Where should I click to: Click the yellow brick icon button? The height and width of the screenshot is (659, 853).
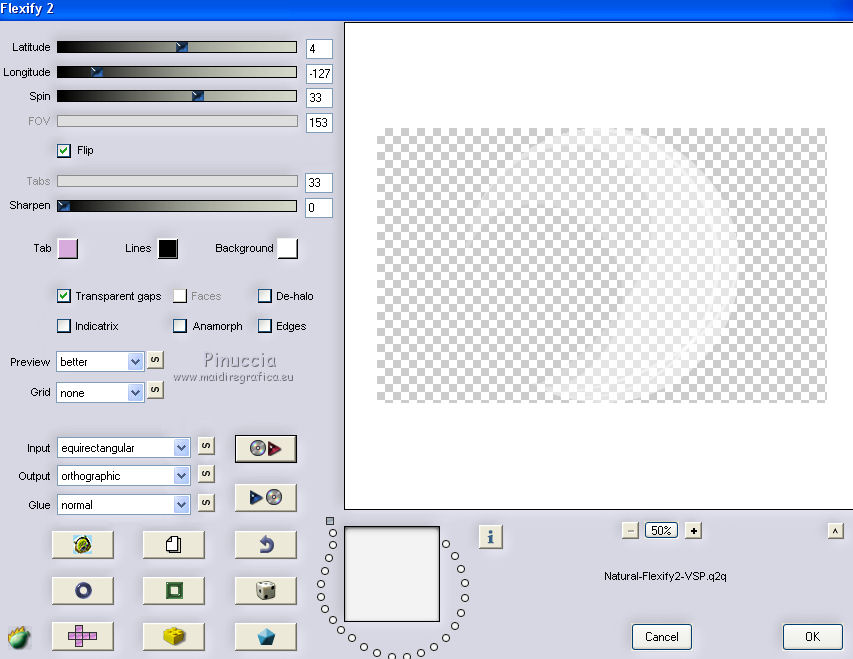pos(174,636)
